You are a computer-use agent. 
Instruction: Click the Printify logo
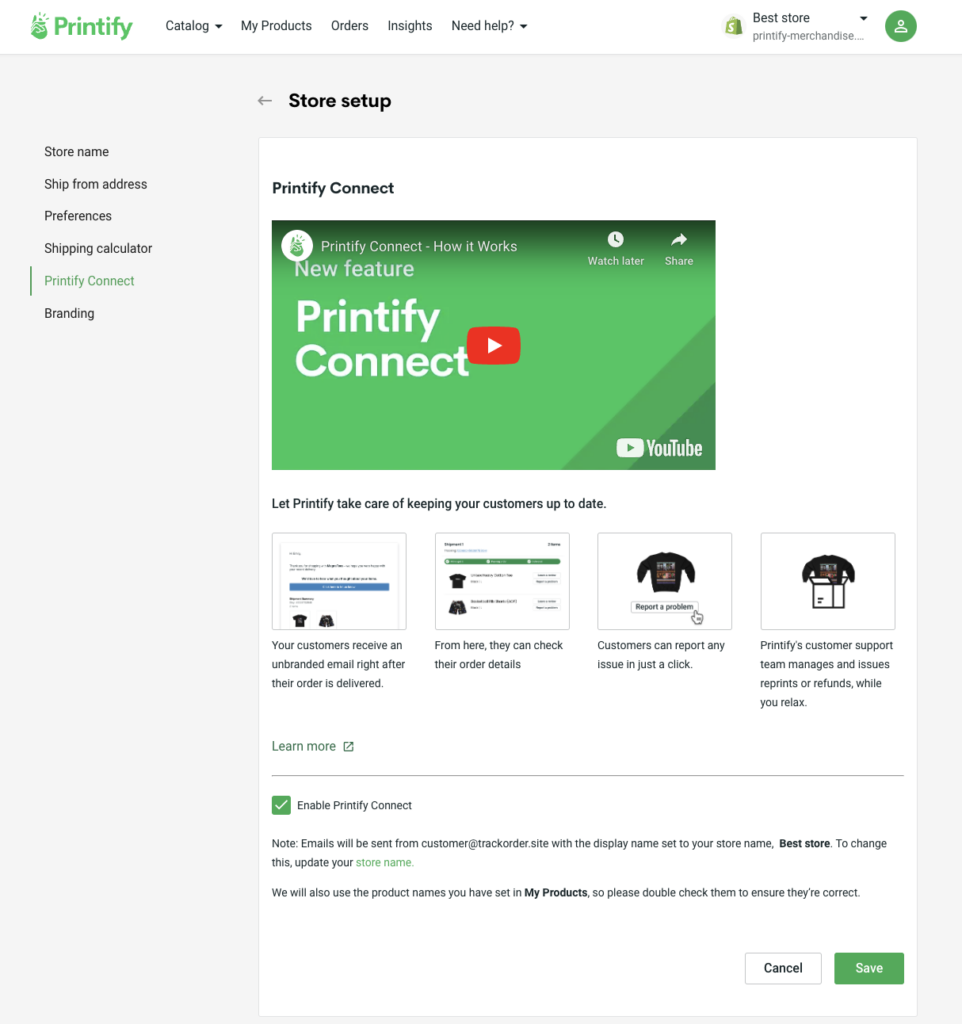click(81, 26)
